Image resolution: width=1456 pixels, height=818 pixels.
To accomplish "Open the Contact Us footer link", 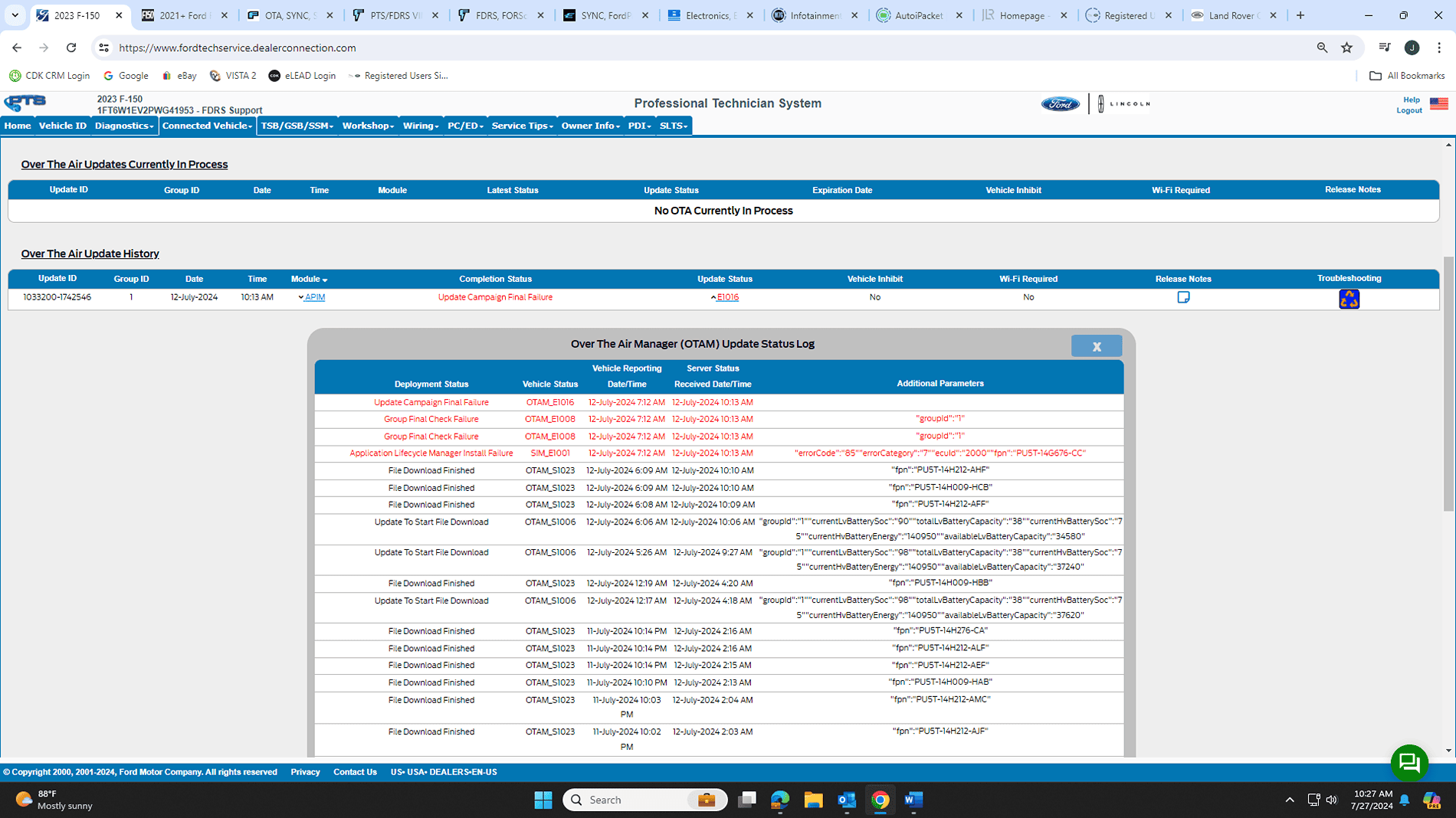I will (355, 772).
